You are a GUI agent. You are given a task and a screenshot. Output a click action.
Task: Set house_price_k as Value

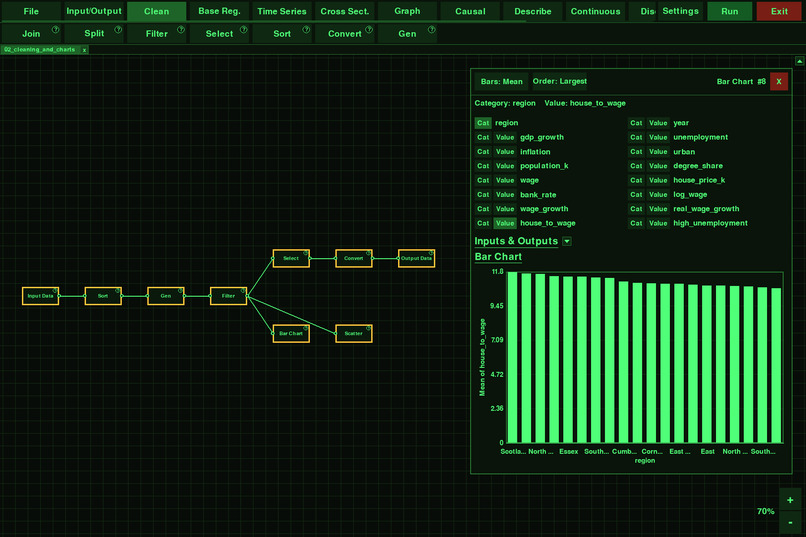tap(658, 180)
